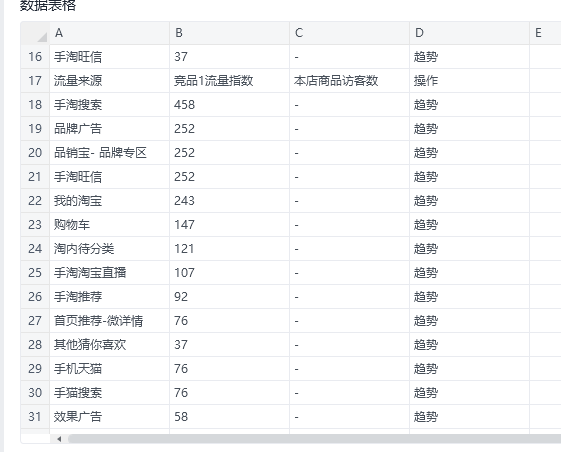Click cell 手淘旺信 in row 21

pyautogui.click(x=109, y=176)
